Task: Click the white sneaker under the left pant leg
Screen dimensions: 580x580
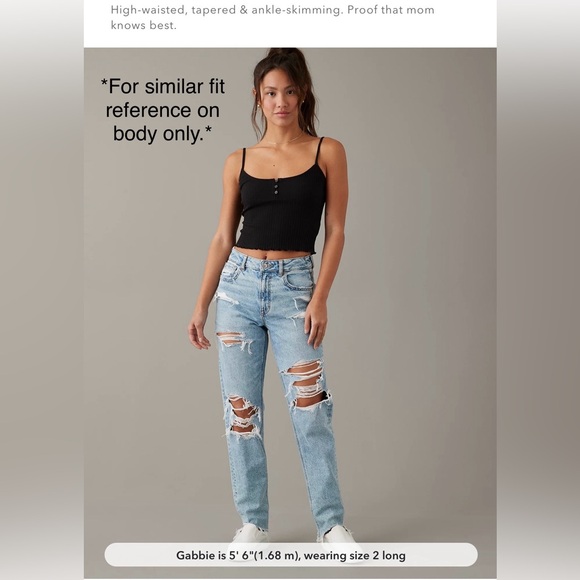Action: [249, 534]
